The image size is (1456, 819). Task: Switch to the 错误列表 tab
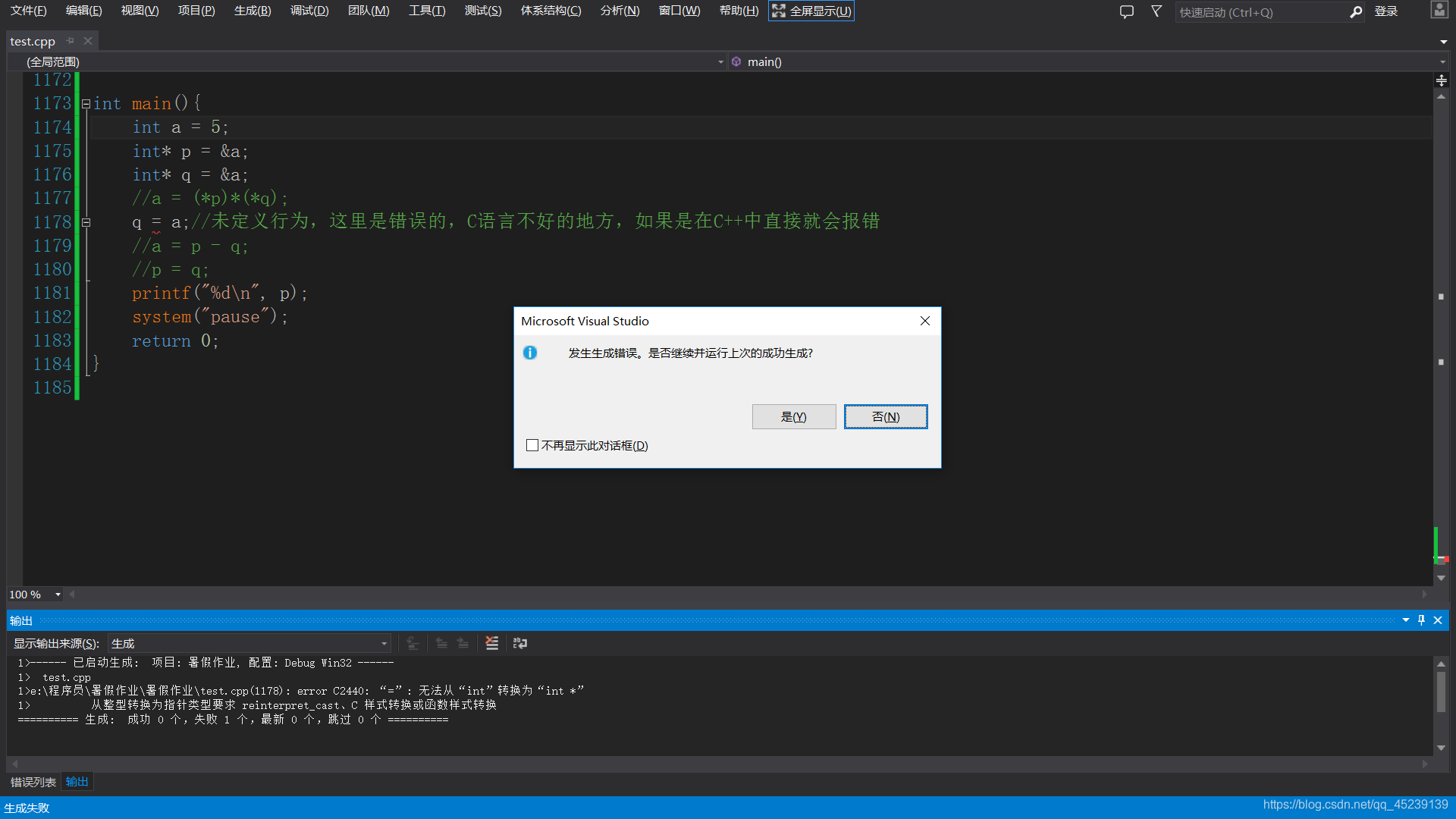pyautogui.click(x=32, y=782)
